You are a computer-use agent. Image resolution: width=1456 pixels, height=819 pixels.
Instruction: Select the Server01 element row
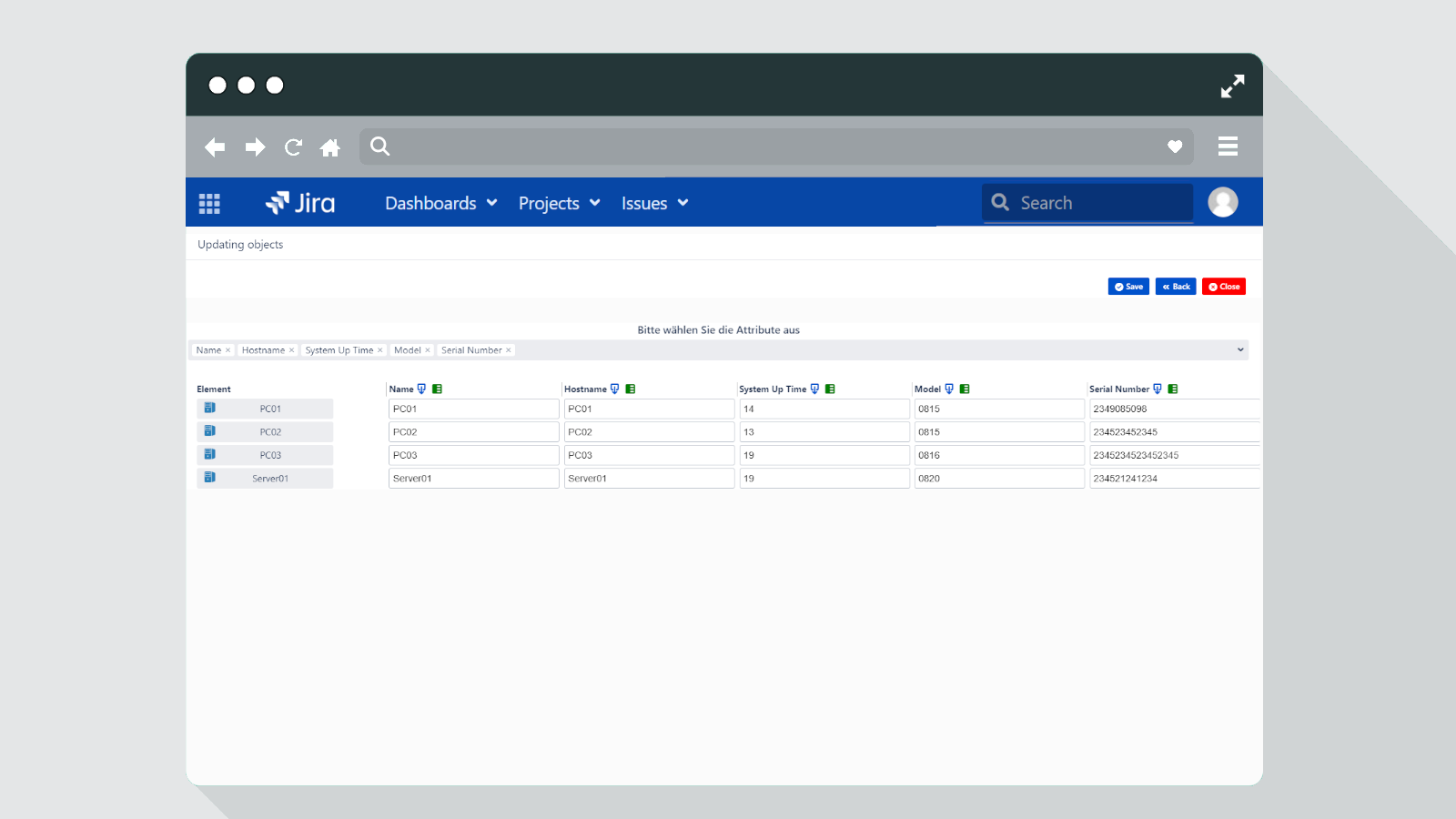(265, 478)
